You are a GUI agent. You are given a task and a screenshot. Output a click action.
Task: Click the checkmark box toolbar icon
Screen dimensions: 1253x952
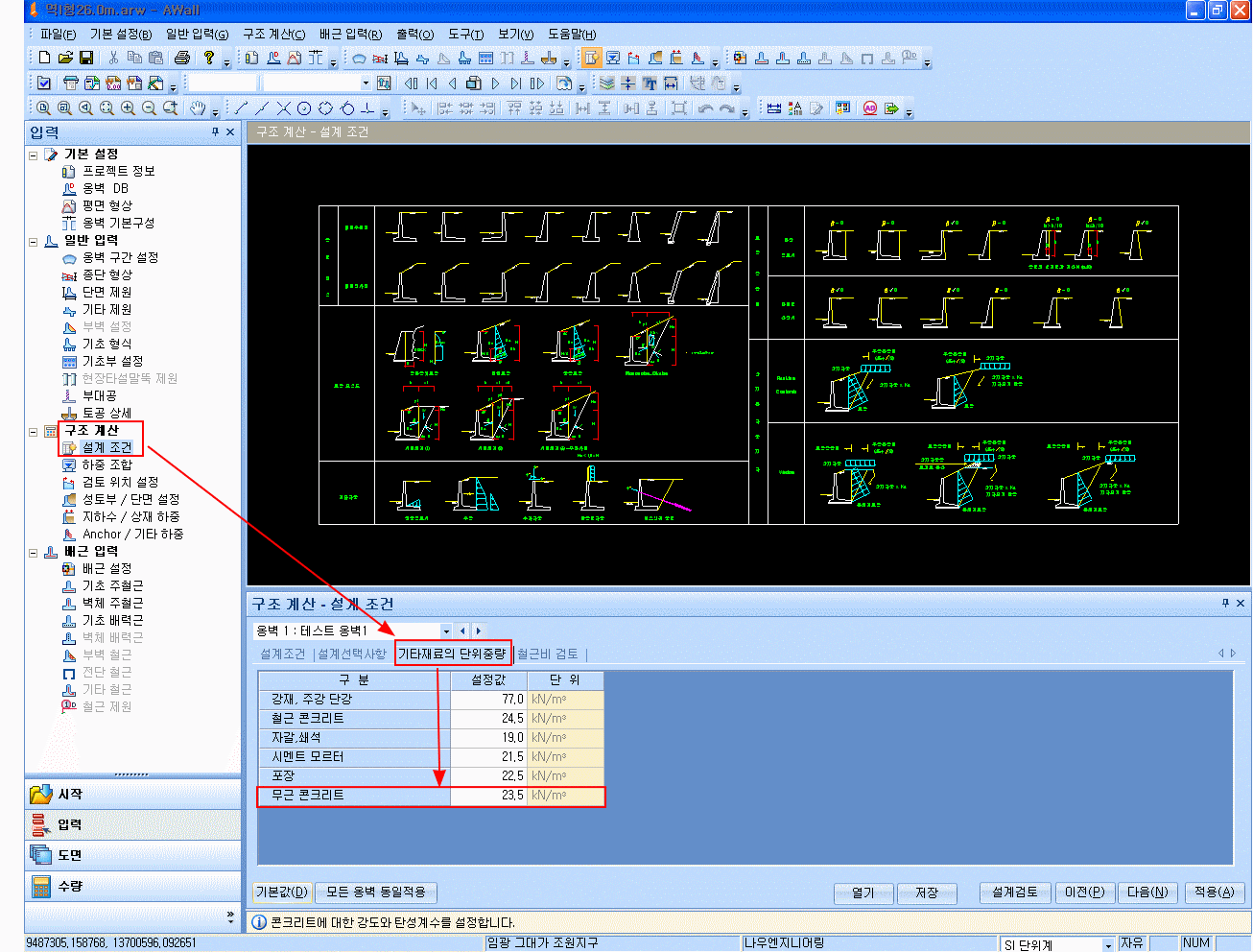tap(43, 83)
